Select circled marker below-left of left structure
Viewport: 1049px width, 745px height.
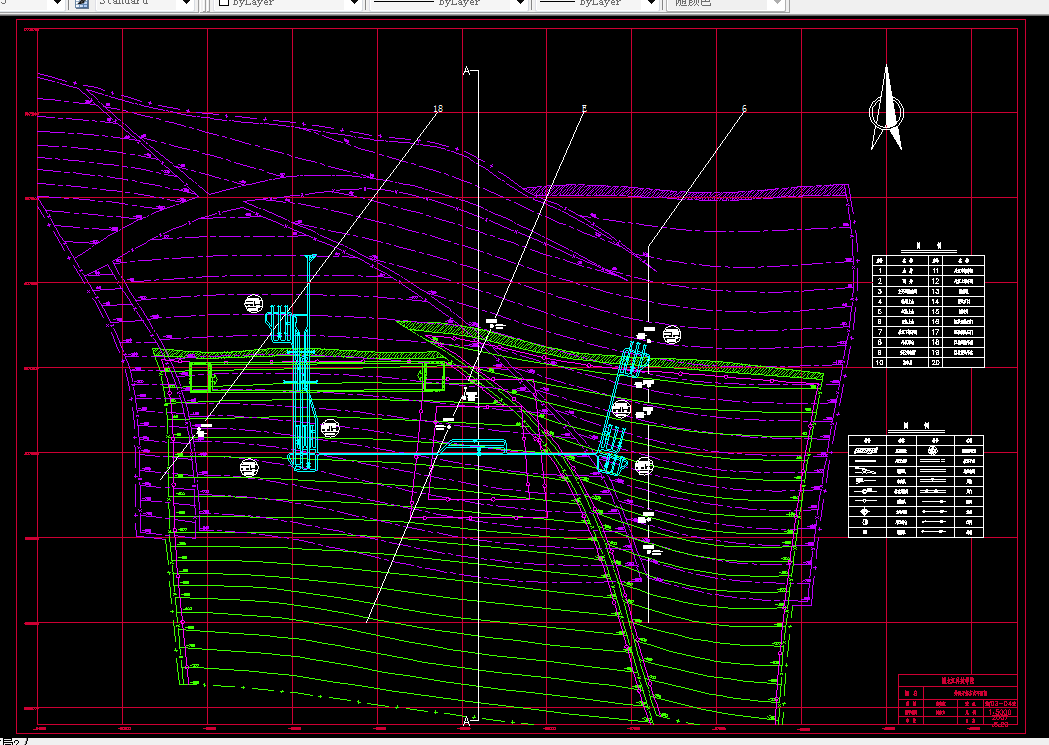coord(249,467)
